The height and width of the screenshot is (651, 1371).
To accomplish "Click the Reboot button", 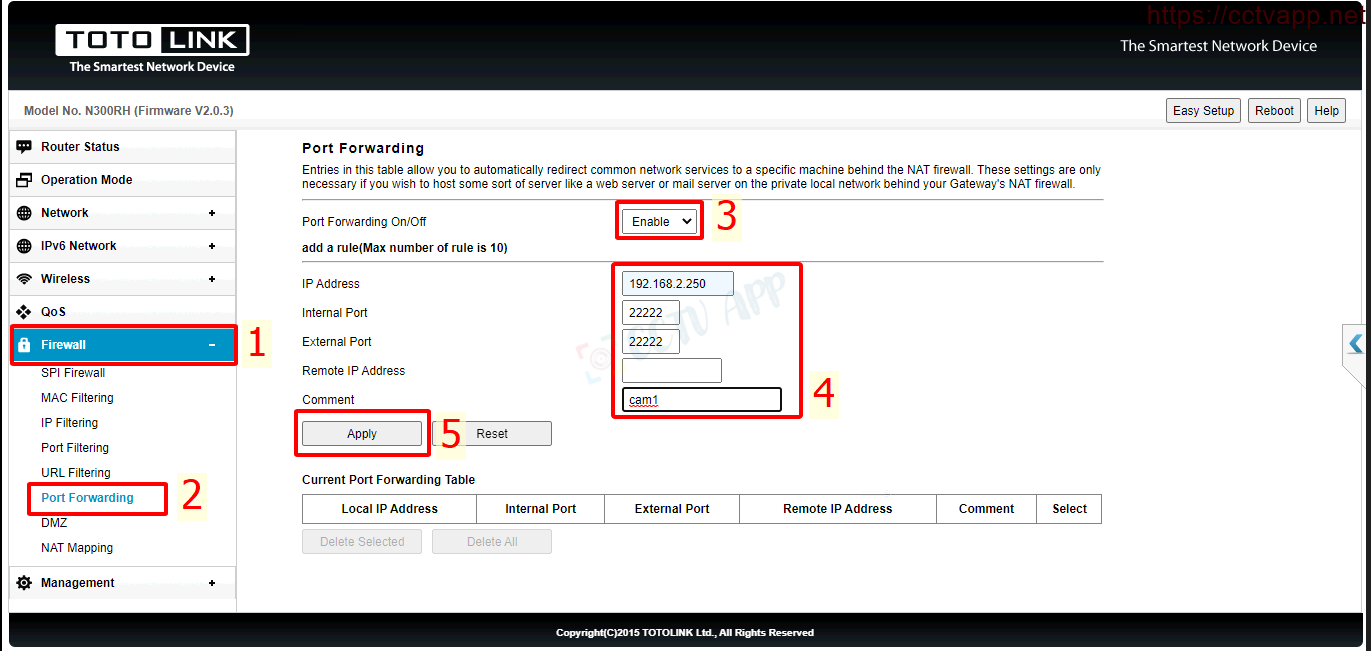I will (1274, 111).
